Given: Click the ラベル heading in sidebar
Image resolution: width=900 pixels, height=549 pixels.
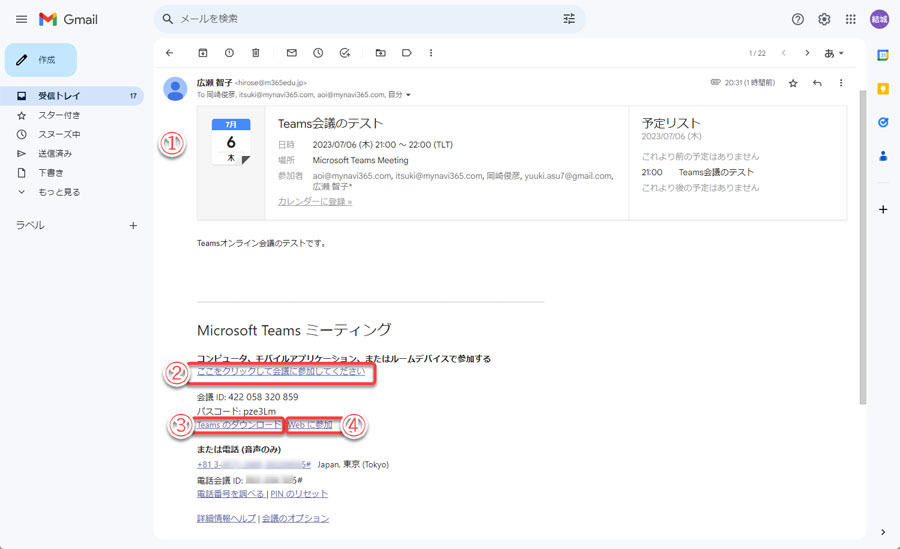Looking at the screenshot, I should 30,225.
